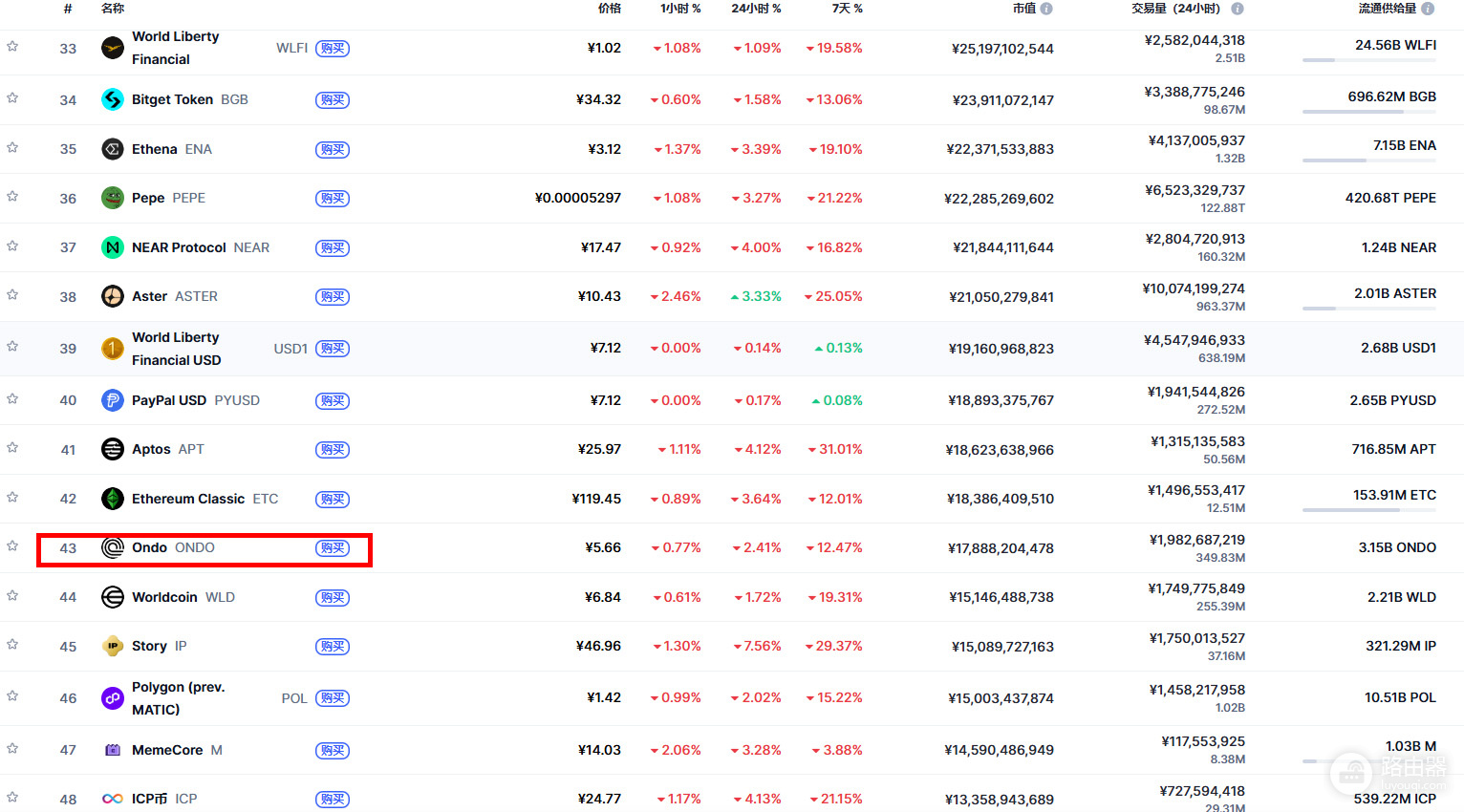The width and height of the screenshot is (1464, 812).
Task: Add Aptos to watchlist via star
Action: (x=12, y=447)
